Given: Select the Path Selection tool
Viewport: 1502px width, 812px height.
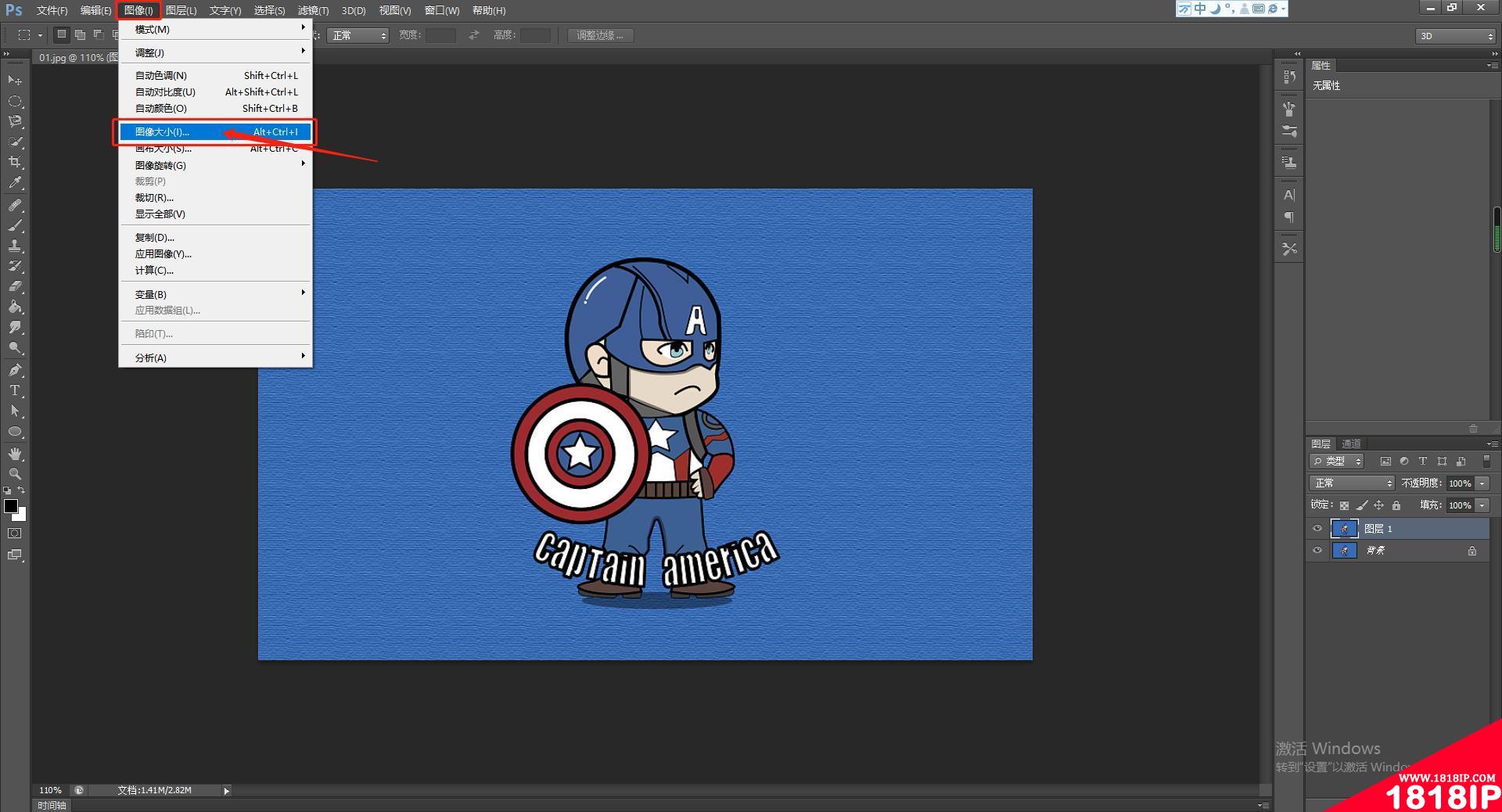Looking at the screenshot, I should pyautogui.click(x=15, y=411).
